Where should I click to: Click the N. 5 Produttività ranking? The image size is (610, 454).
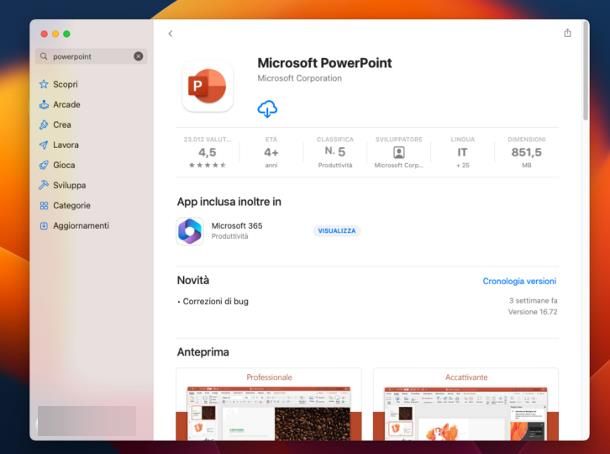(335, 152)
